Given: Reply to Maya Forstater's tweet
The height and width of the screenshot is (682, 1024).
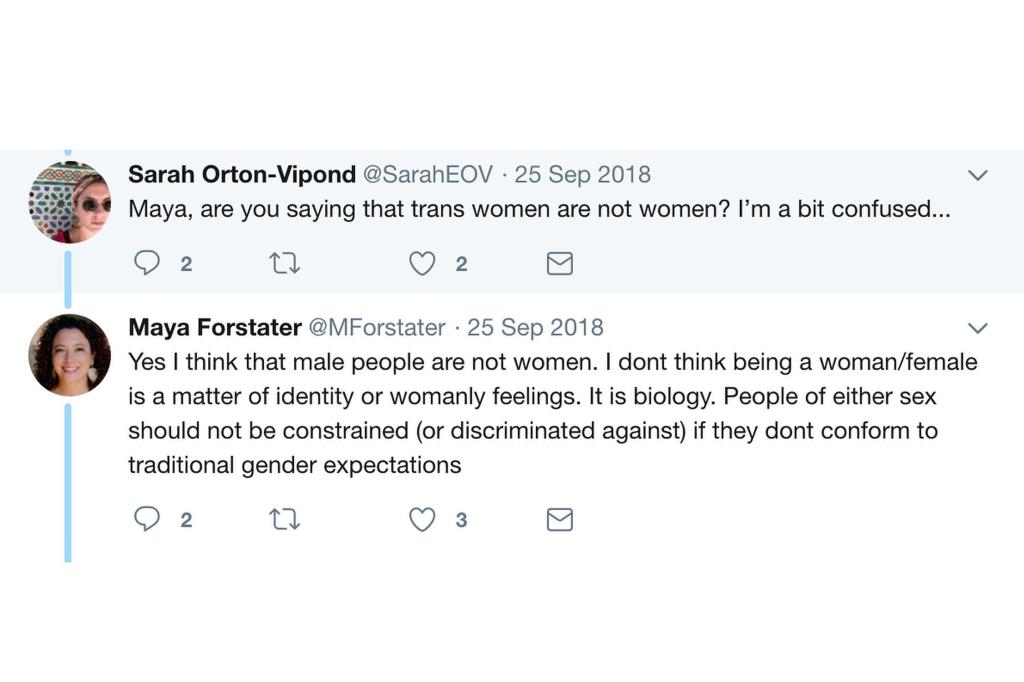Looking at the screenshot, I should [147, 519].
